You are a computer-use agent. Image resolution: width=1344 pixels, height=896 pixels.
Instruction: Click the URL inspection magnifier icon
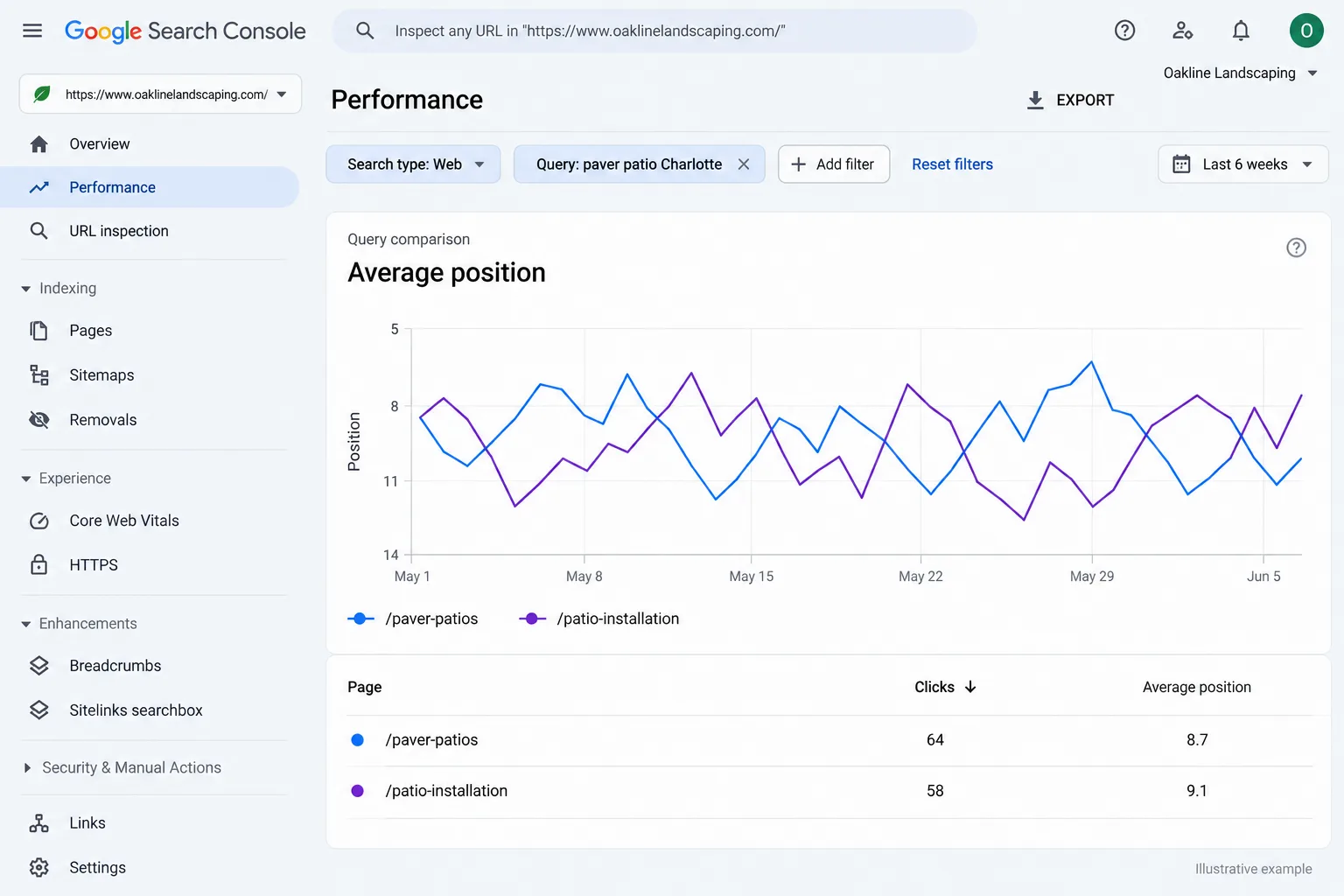[38, 231]
